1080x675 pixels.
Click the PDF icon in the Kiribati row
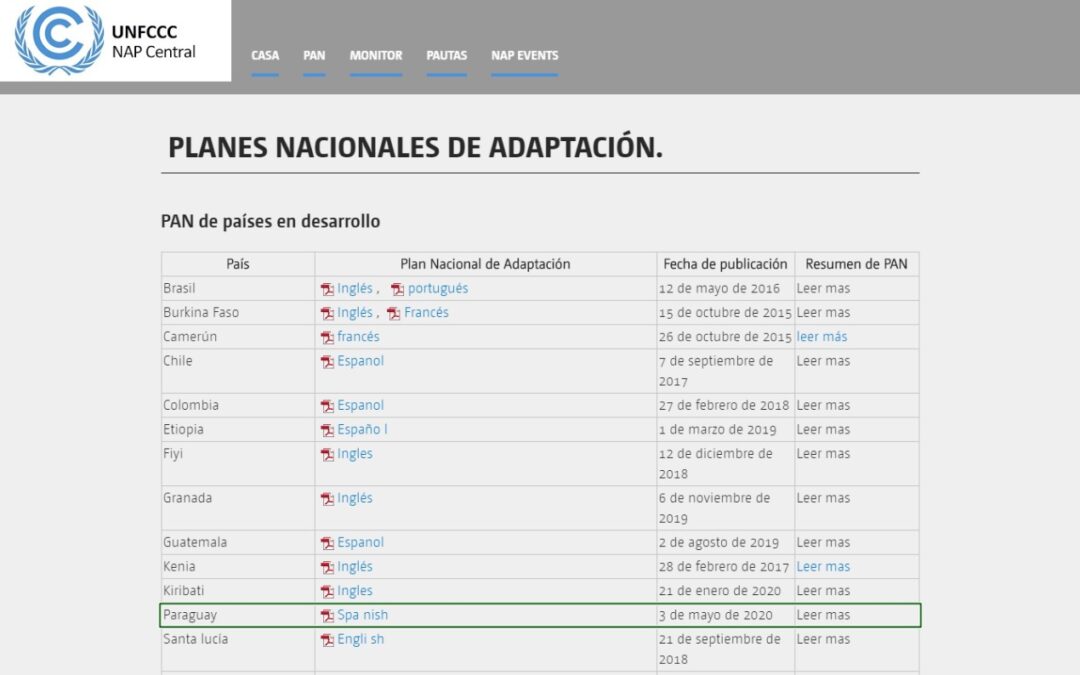point(327,592)
